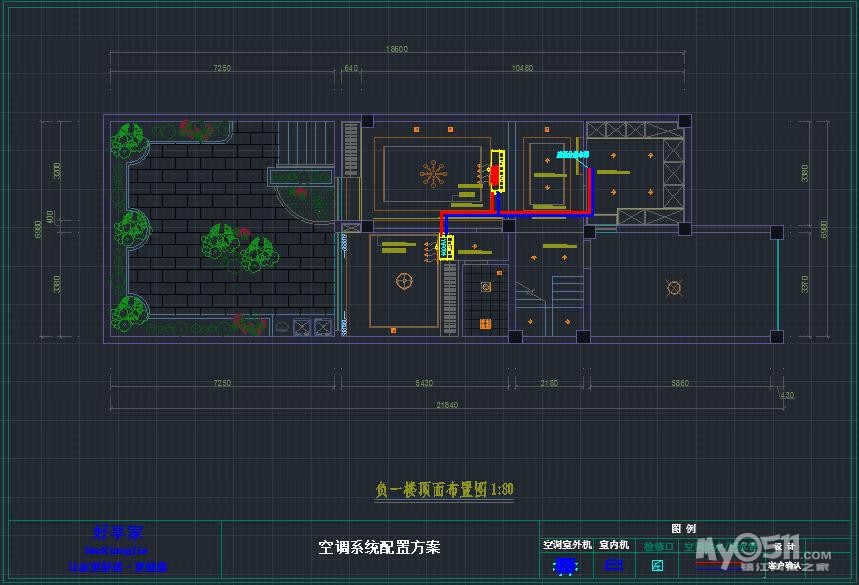Click the 空调室外机 legend label

coord(567,546)
